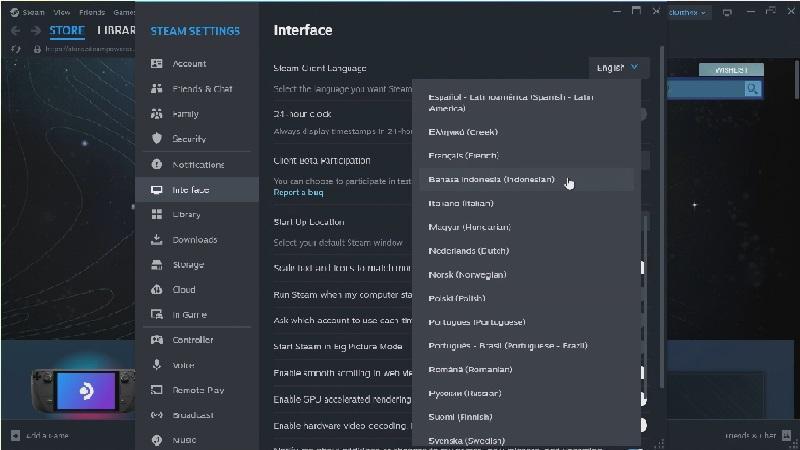800x450 pixels.
Task: Click the Friends & Chat sidebar icon
Action: pos(157,88)
